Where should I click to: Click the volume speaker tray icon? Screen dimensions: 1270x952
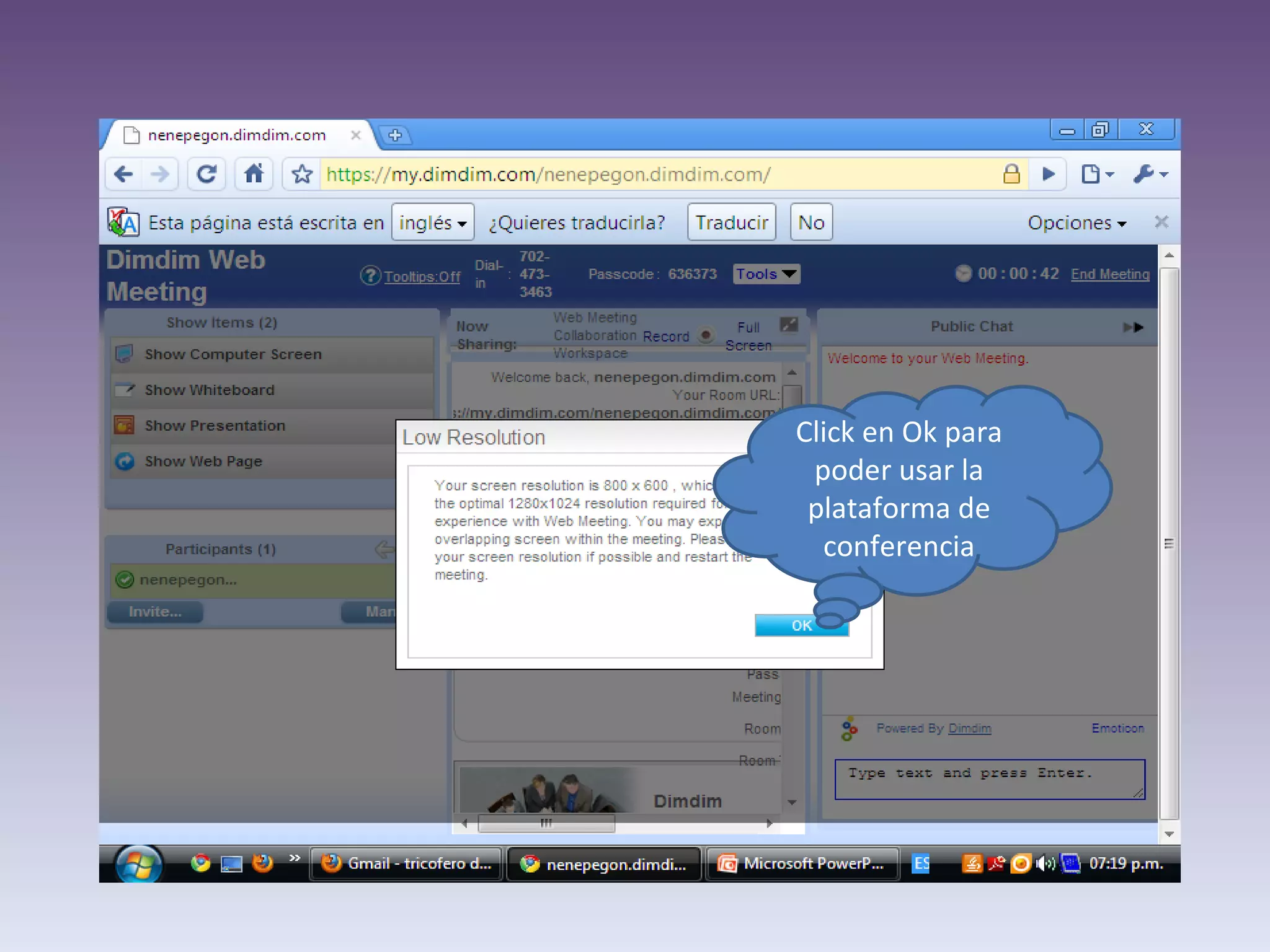pyautogui.click(x=1046, y=863)
